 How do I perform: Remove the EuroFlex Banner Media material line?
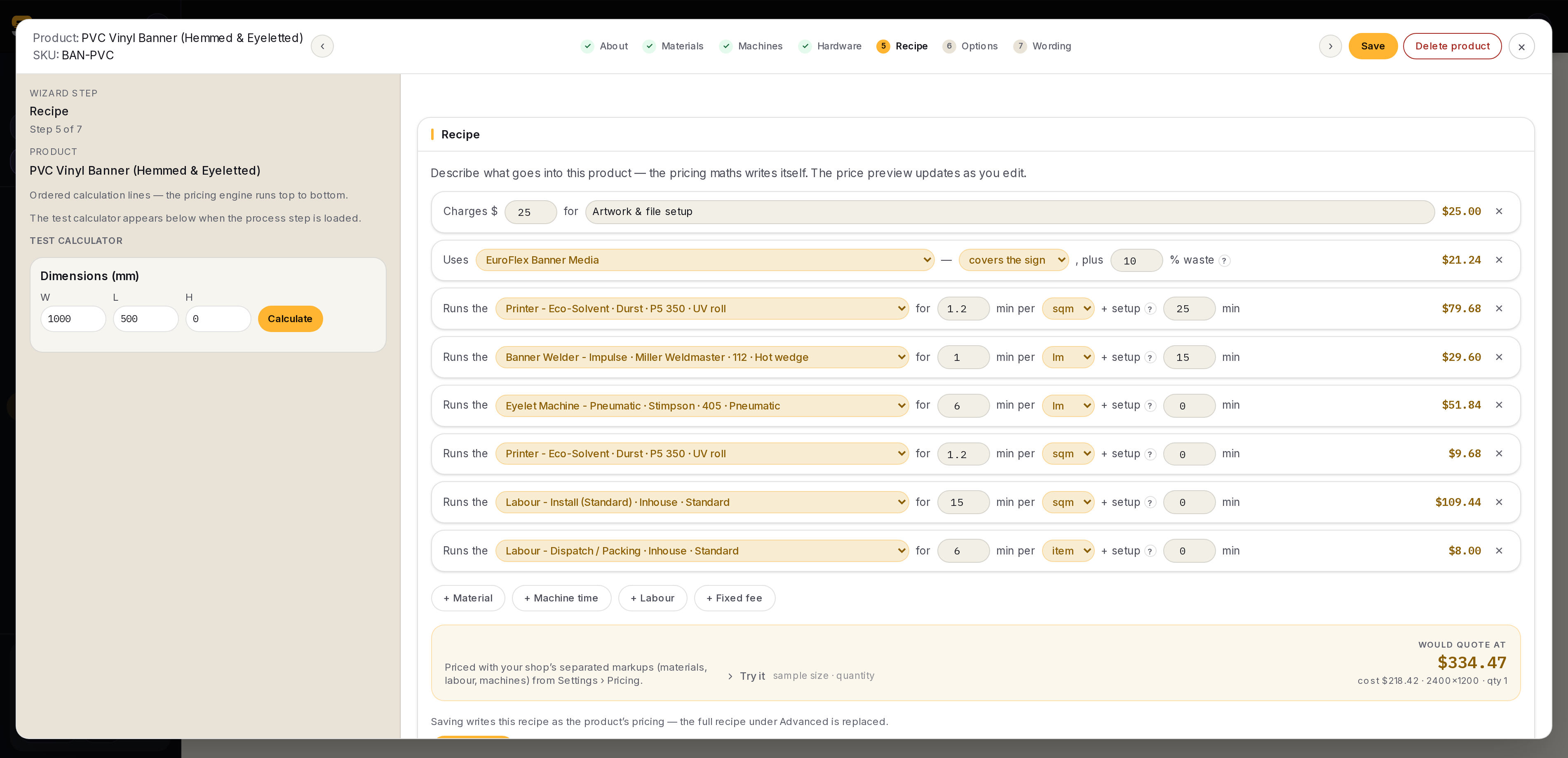1499,260
